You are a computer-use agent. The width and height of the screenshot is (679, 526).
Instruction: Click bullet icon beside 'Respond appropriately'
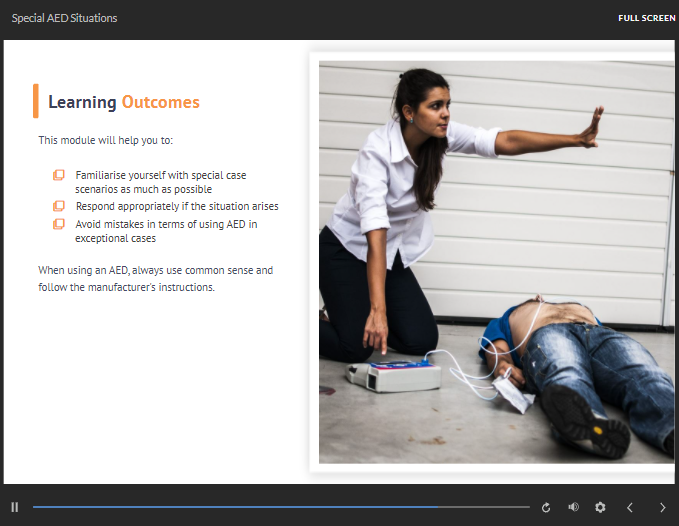(59, 206)
